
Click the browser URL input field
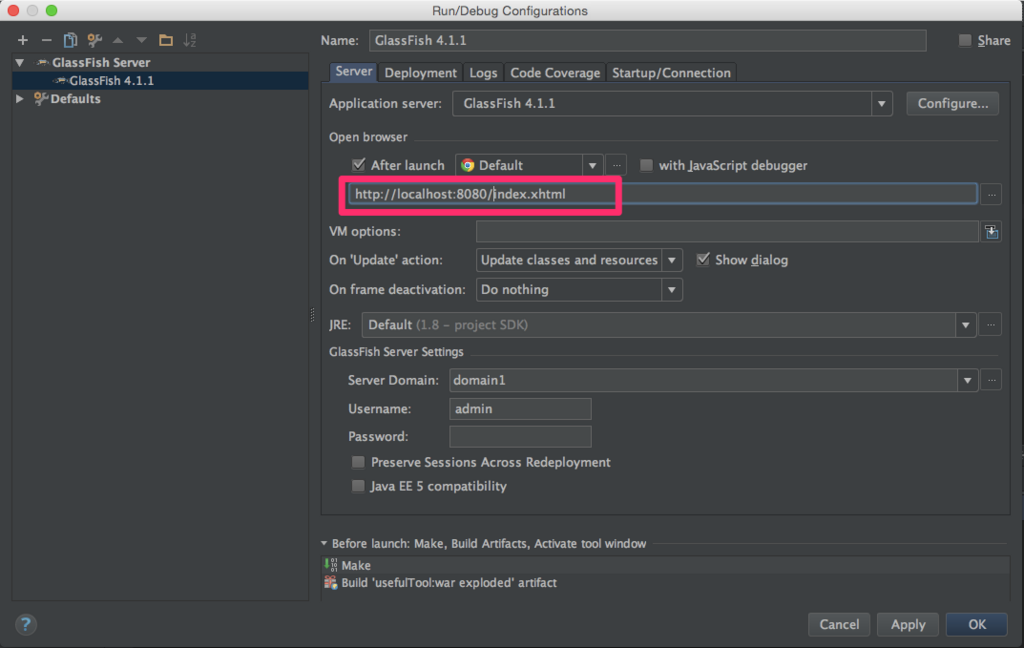click(662, 194)
